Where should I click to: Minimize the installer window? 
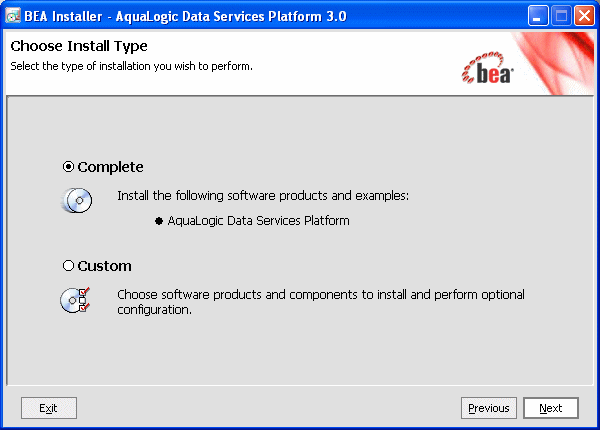[x=538, y=16]
